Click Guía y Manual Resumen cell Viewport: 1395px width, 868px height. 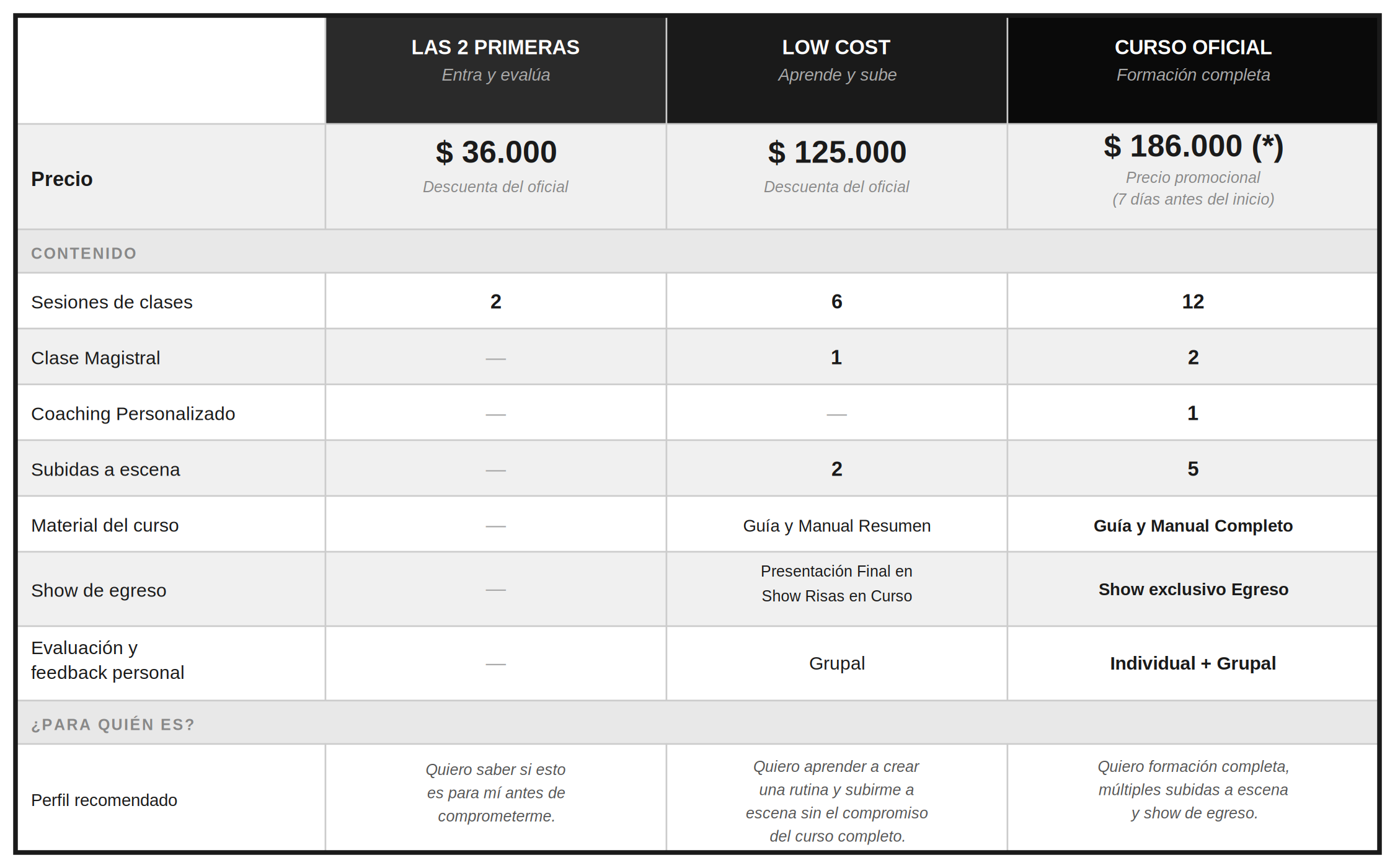click(x=836, y=526)
